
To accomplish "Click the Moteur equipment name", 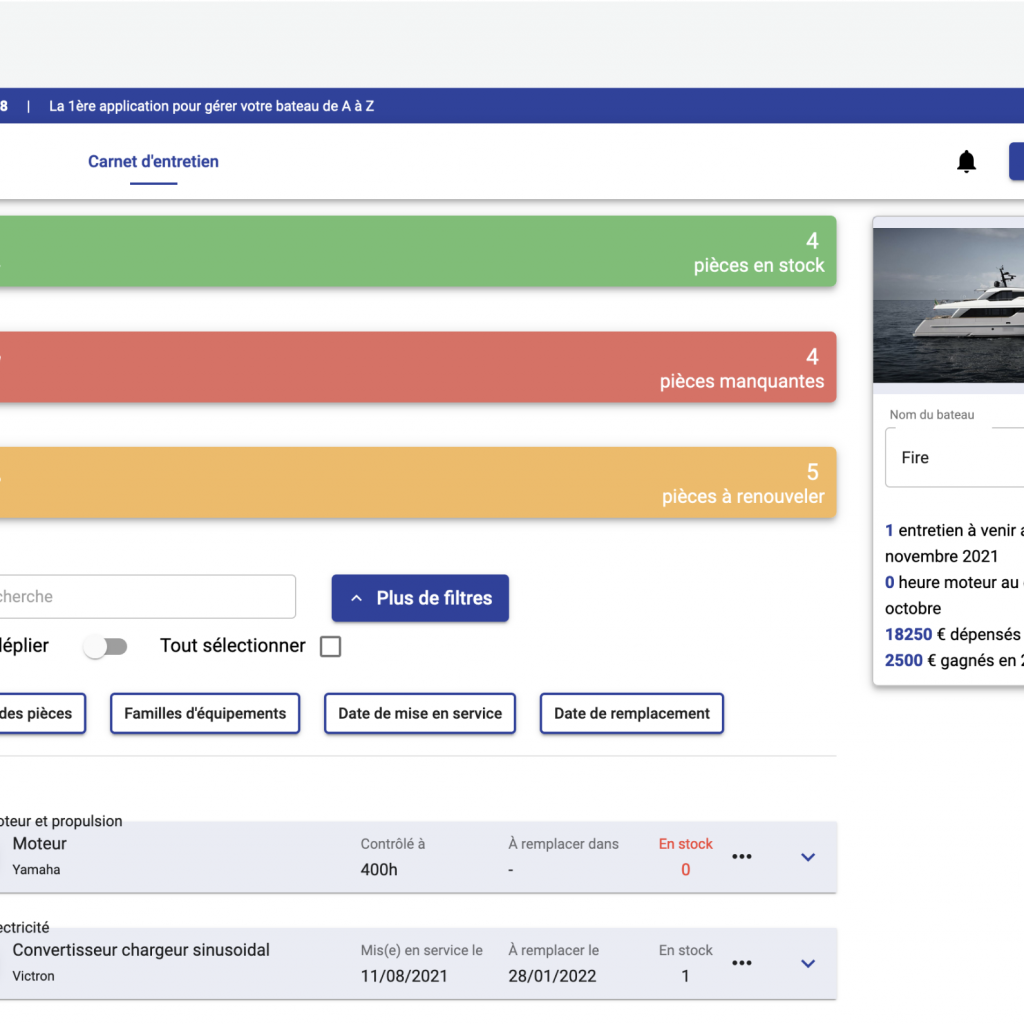I will (x=40, y=844).
